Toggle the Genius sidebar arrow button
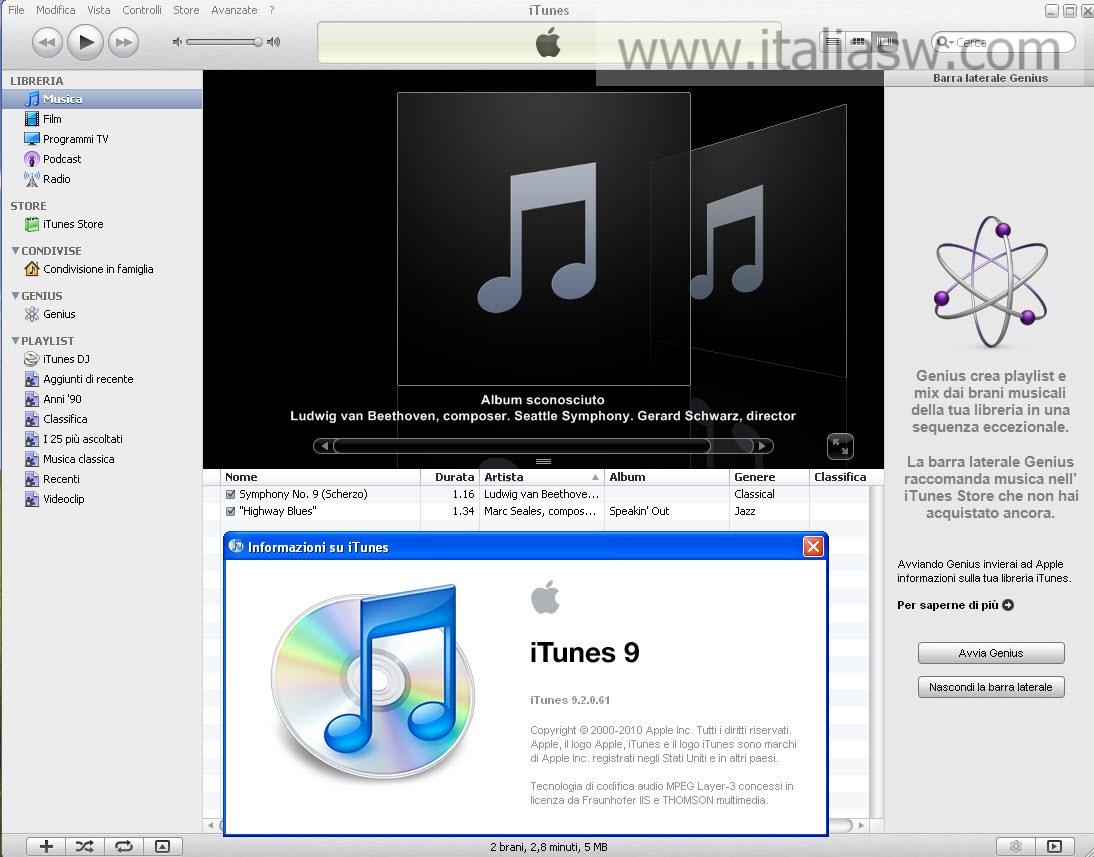Image resolution: width=1094 pixels, height=857 pixels. pos(1055,847)
